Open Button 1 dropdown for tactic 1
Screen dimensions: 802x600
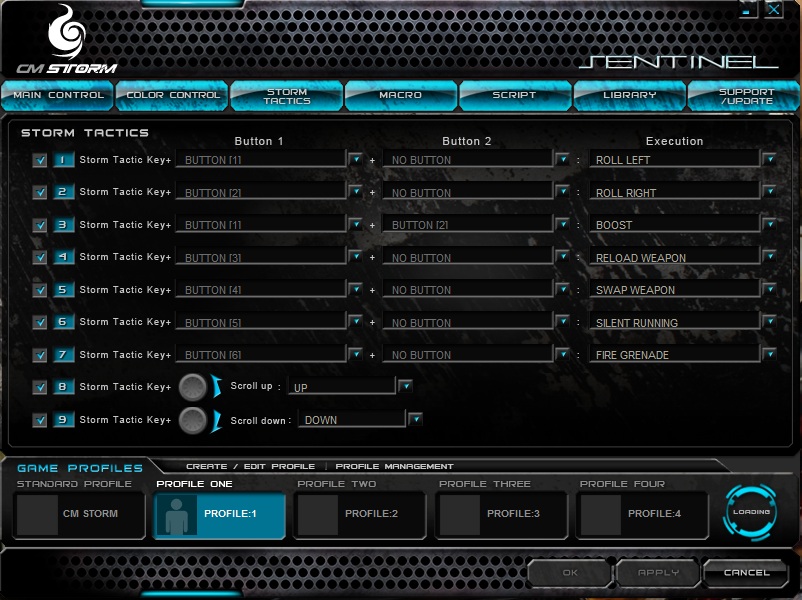(355, 160)
